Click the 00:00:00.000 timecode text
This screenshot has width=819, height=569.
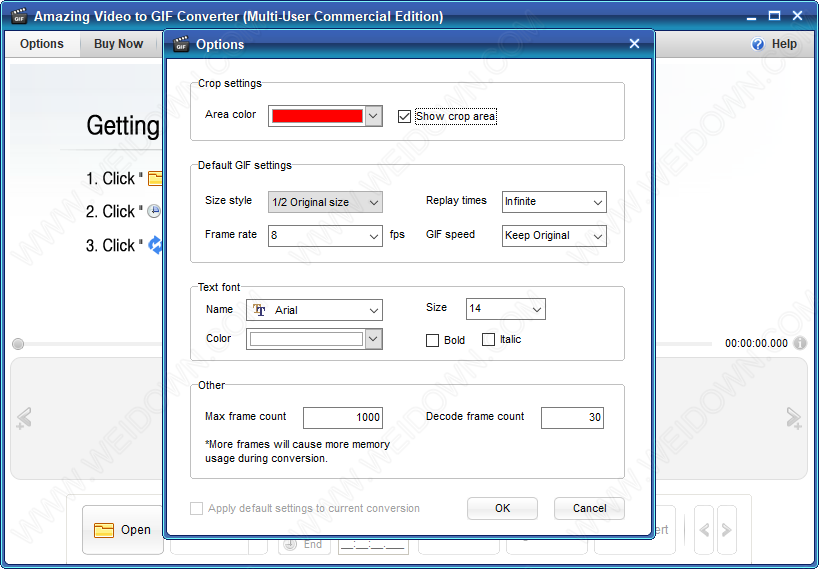pyautogui.click(x=756, y=343)
